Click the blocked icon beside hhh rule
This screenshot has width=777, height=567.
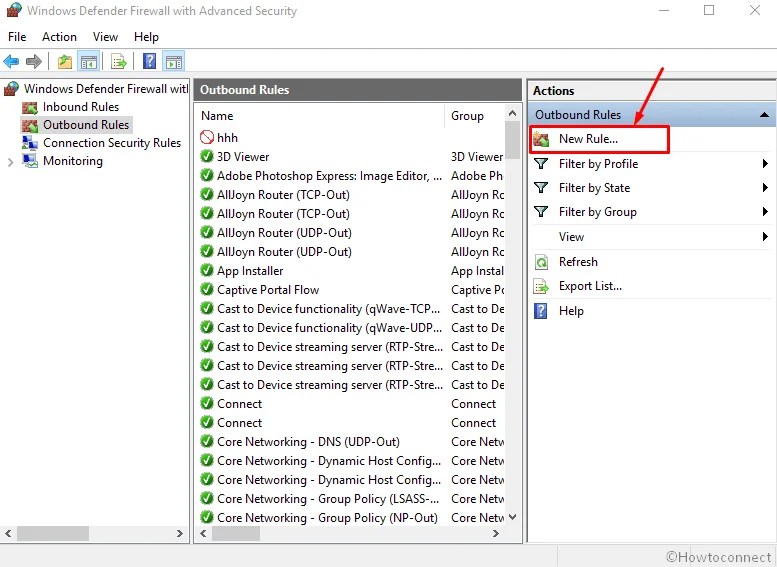tap(207, 137)
